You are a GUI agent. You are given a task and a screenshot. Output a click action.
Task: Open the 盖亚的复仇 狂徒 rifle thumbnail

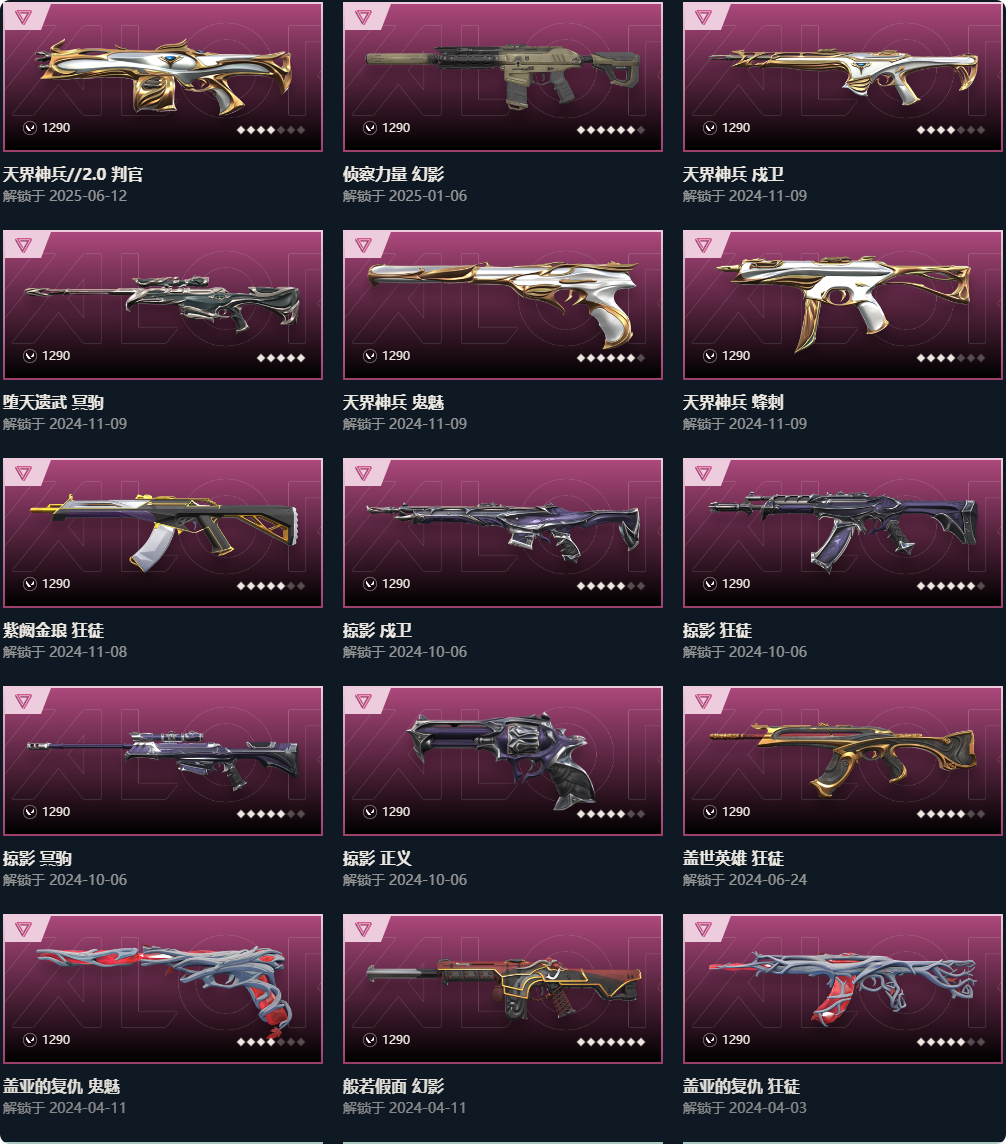pyautogui.click(x=843, y=989)
